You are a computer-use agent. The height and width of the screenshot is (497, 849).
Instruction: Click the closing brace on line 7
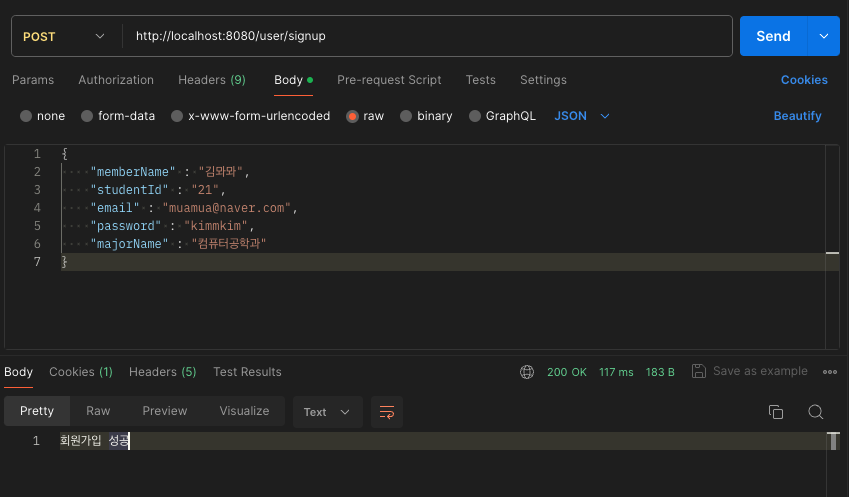pyautogui.click(x=64, y=262)
